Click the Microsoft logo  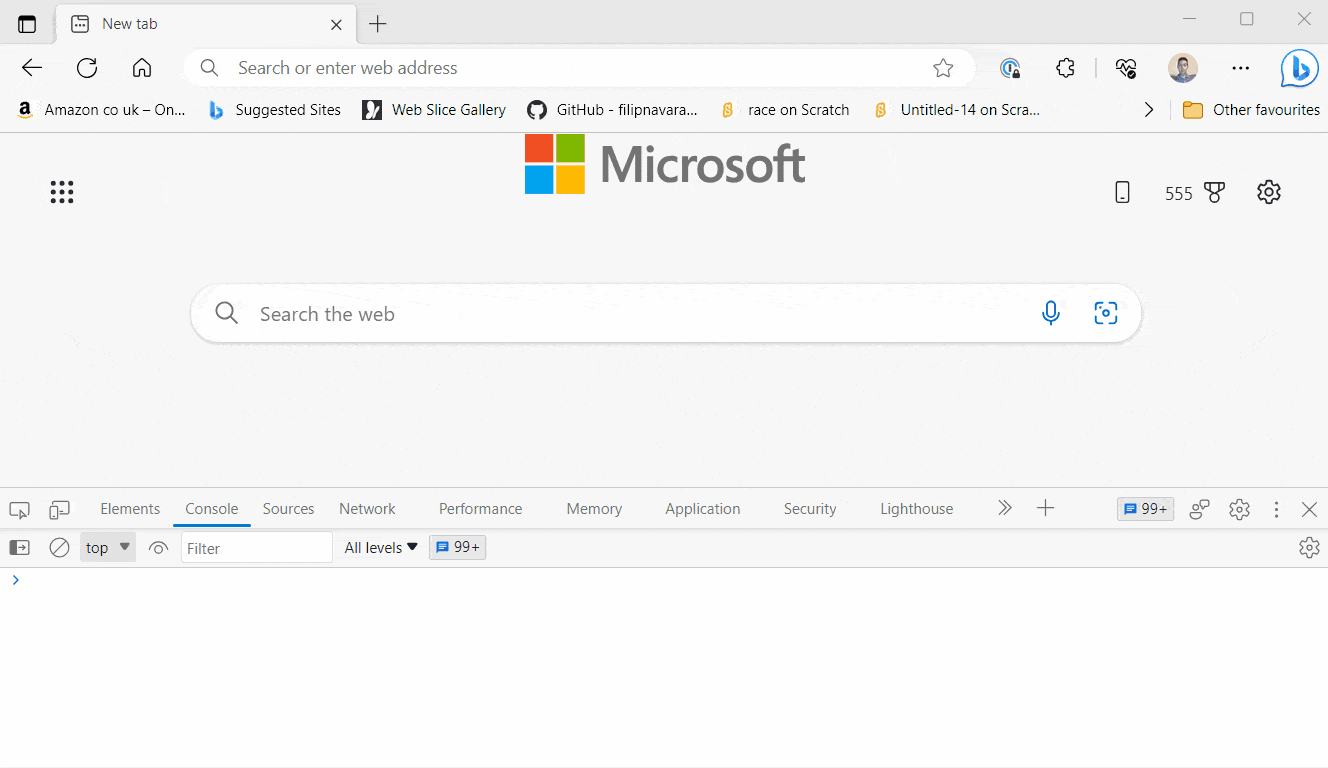pyautogui.click(x=665, y=165)
